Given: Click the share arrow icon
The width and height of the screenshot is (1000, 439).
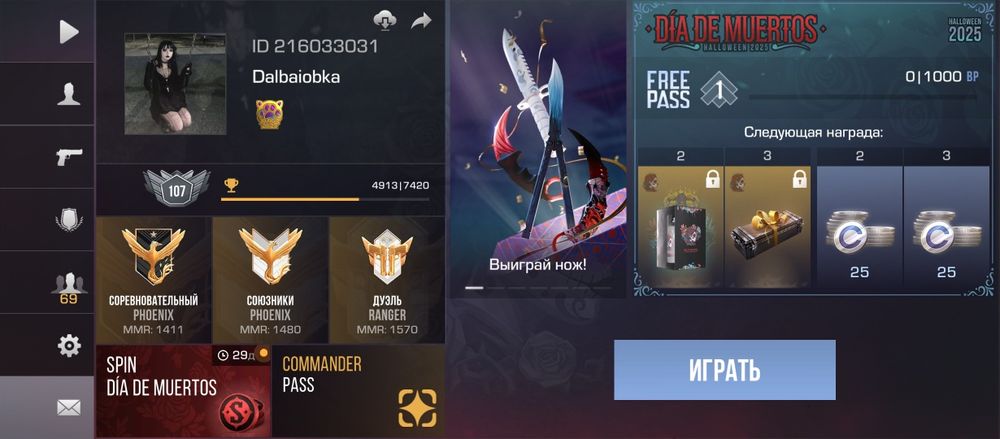Looking at the screenshot, I should point(421,21).
